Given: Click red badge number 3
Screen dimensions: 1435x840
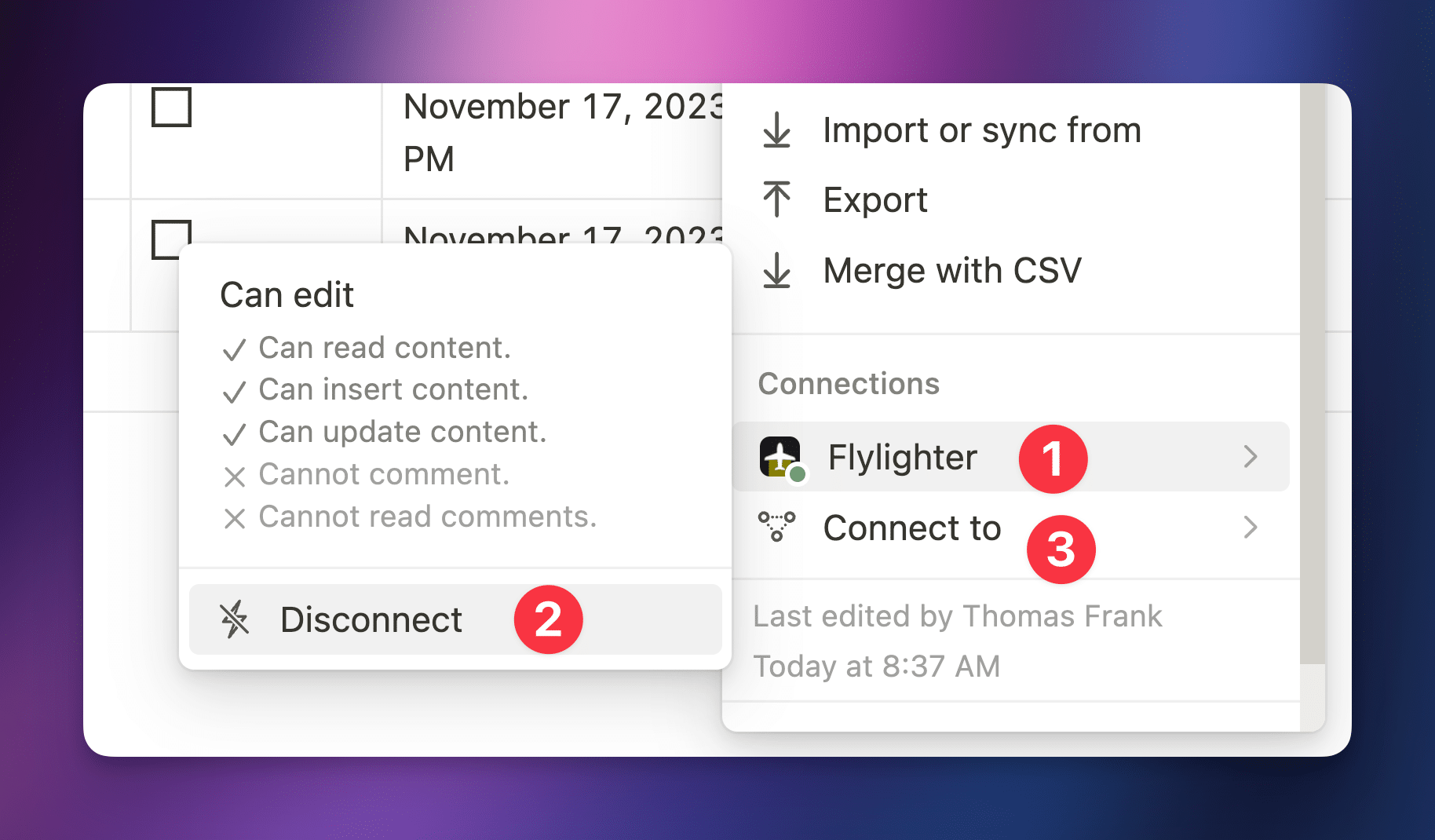Looking at the screenshot, I should [1061, 550].
